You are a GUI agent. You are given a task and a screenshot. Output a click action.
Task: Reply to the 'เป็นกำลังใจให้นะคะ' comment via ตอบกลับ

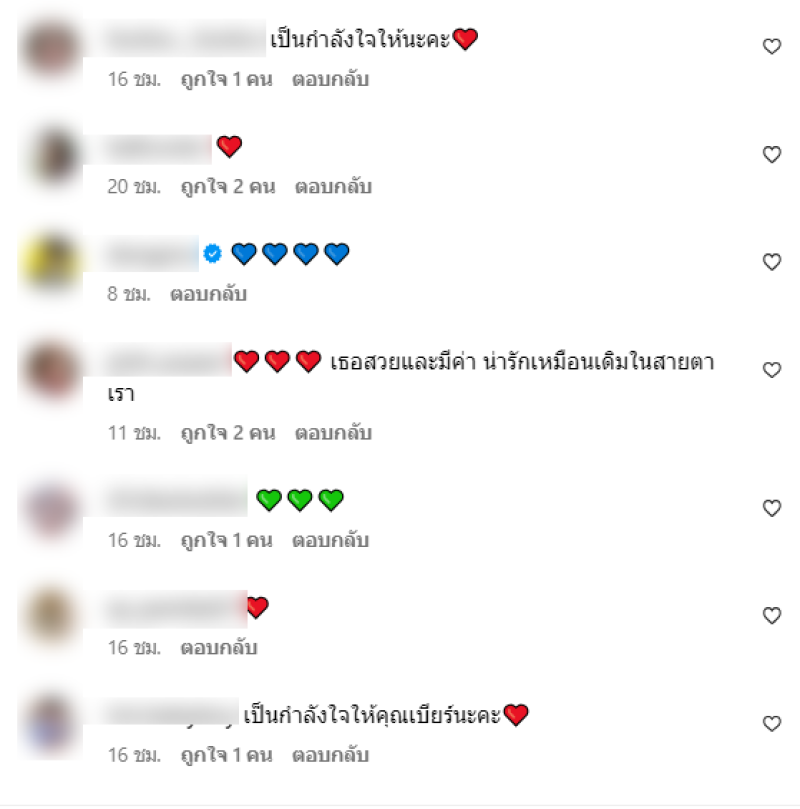(x=331, y=79)
